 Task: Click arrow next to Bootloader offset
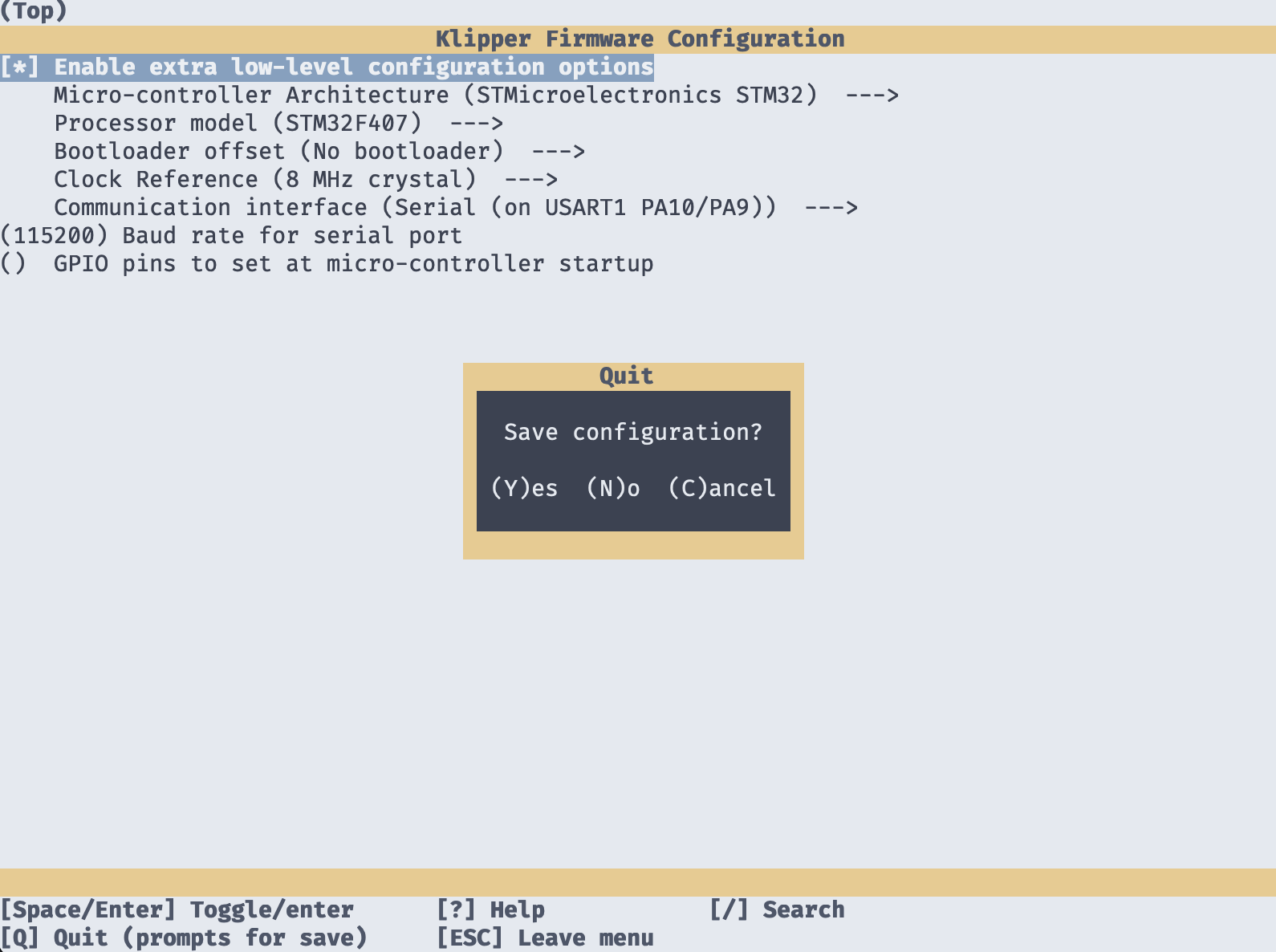tap(559, 152)
